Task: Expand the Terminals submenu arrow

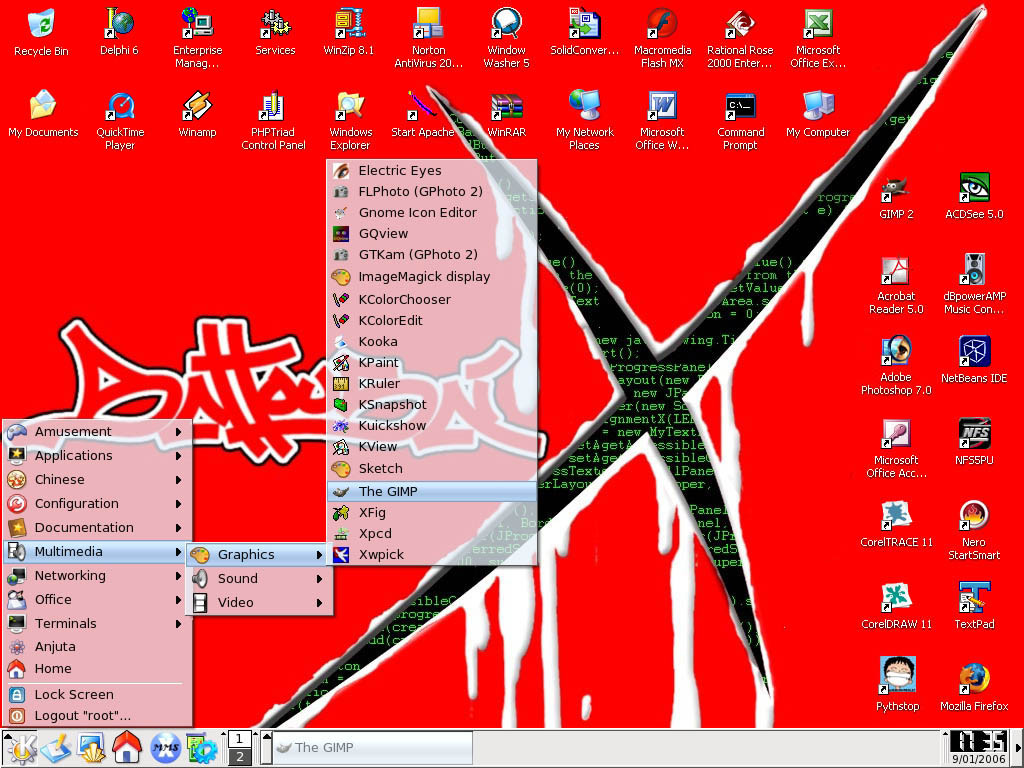Action: coord(178,624)
